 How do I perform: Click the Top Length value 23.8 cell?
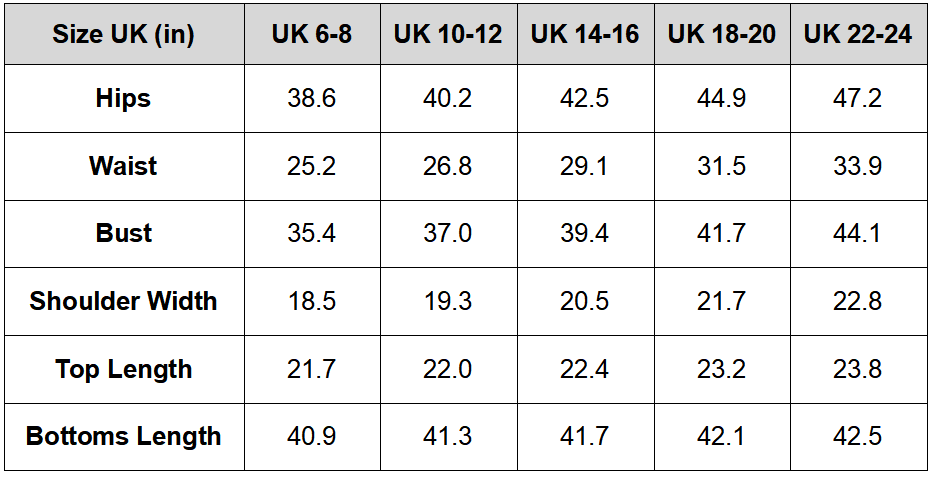[x=858, y=369]
